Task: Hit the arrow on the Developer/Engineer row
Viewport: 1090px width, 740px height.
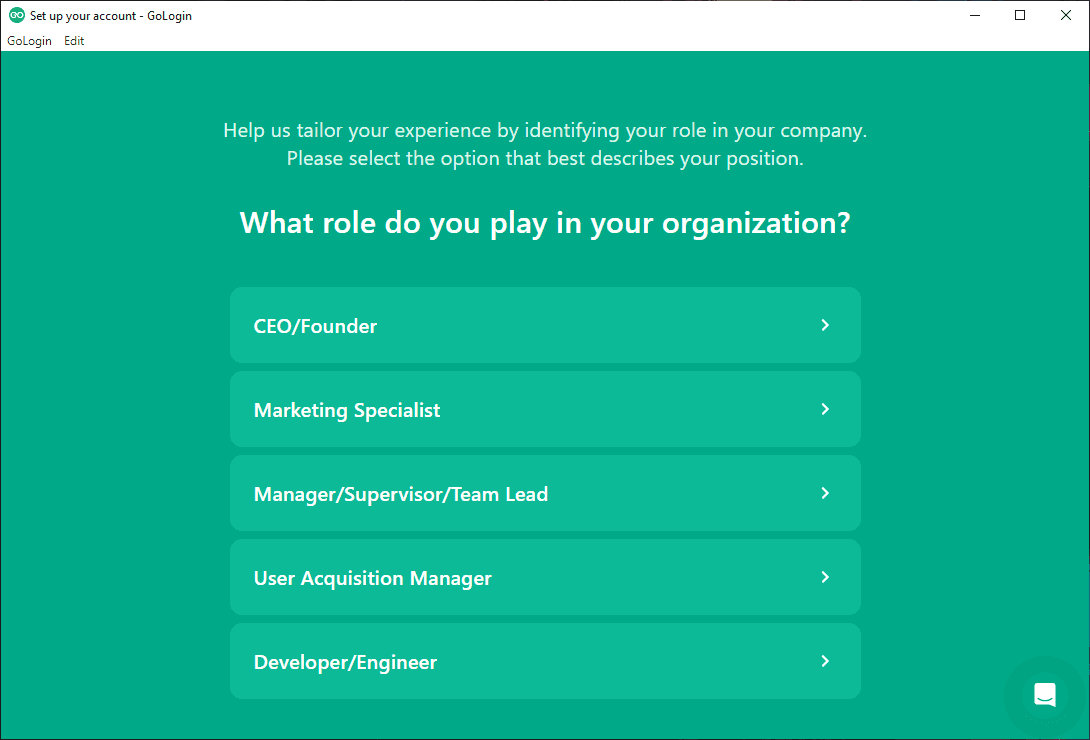Action: point(825,661)
